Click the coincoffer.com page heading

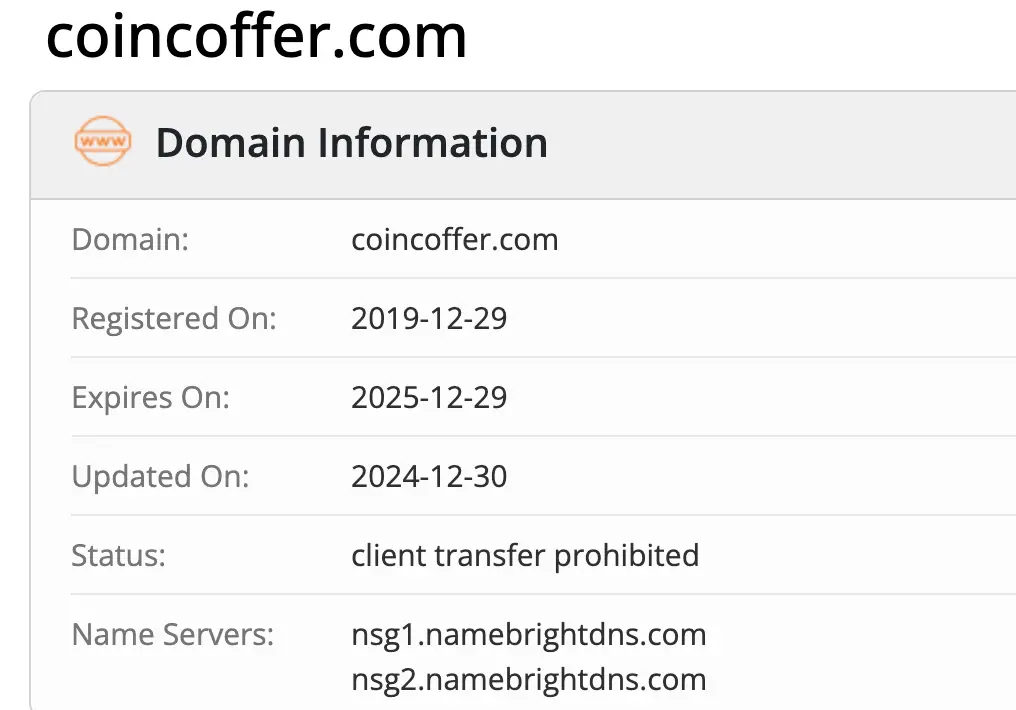256,37
